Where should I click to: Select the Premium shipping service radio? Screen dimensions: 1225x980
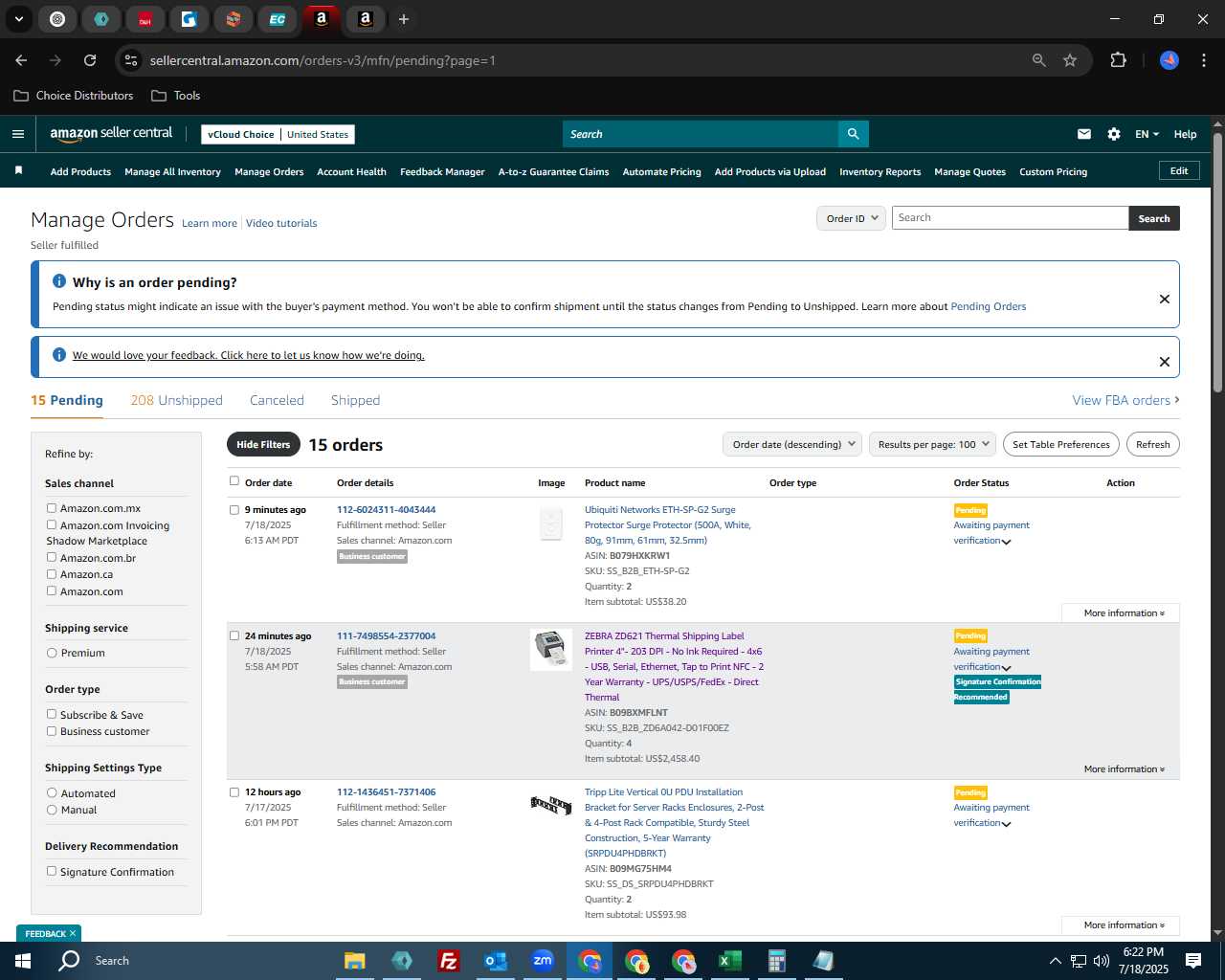click(52, 653)
